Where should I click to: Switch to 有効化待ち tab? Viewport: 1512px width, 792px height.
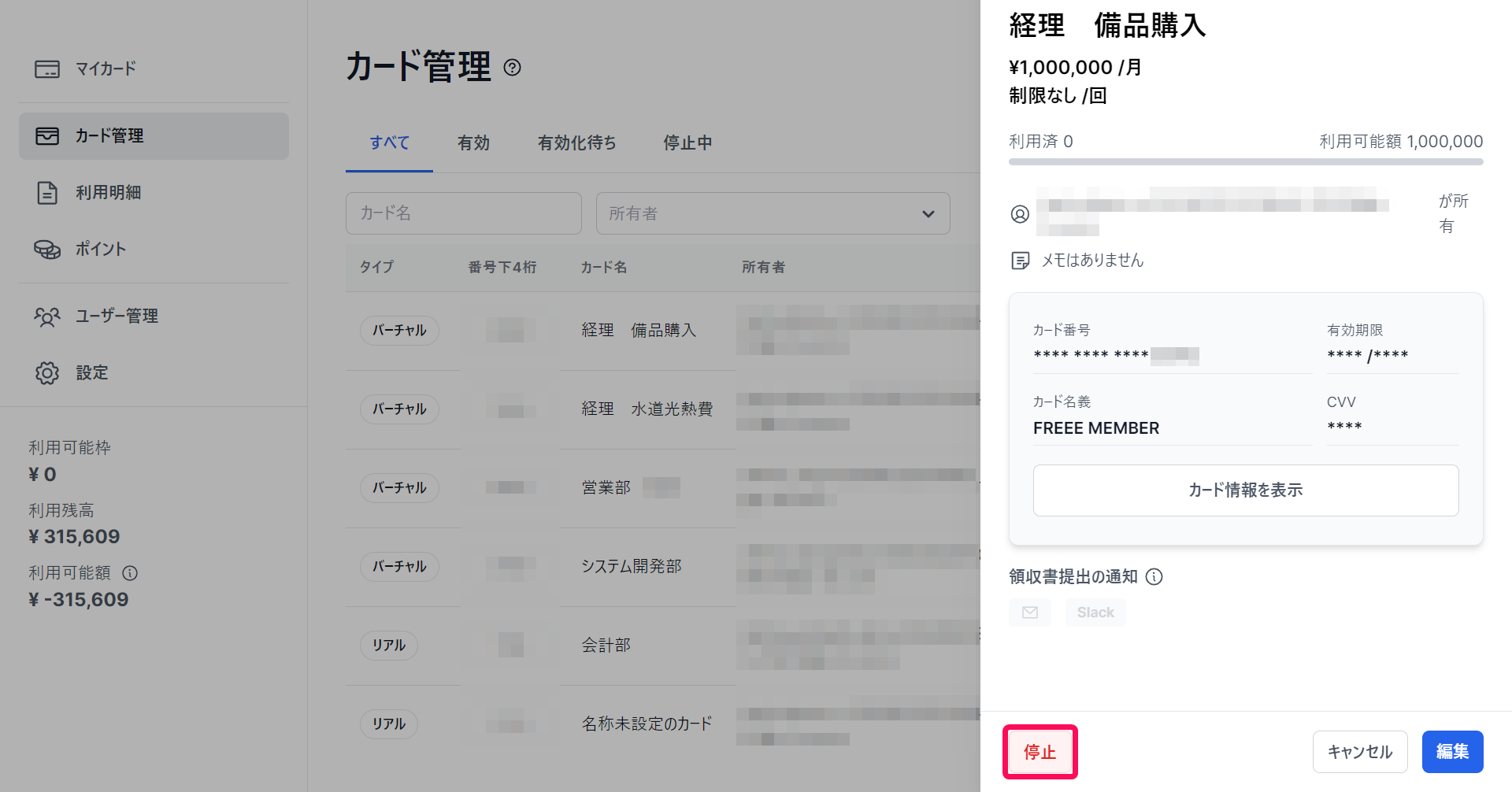pyautogui.click(x=576, y=143)
